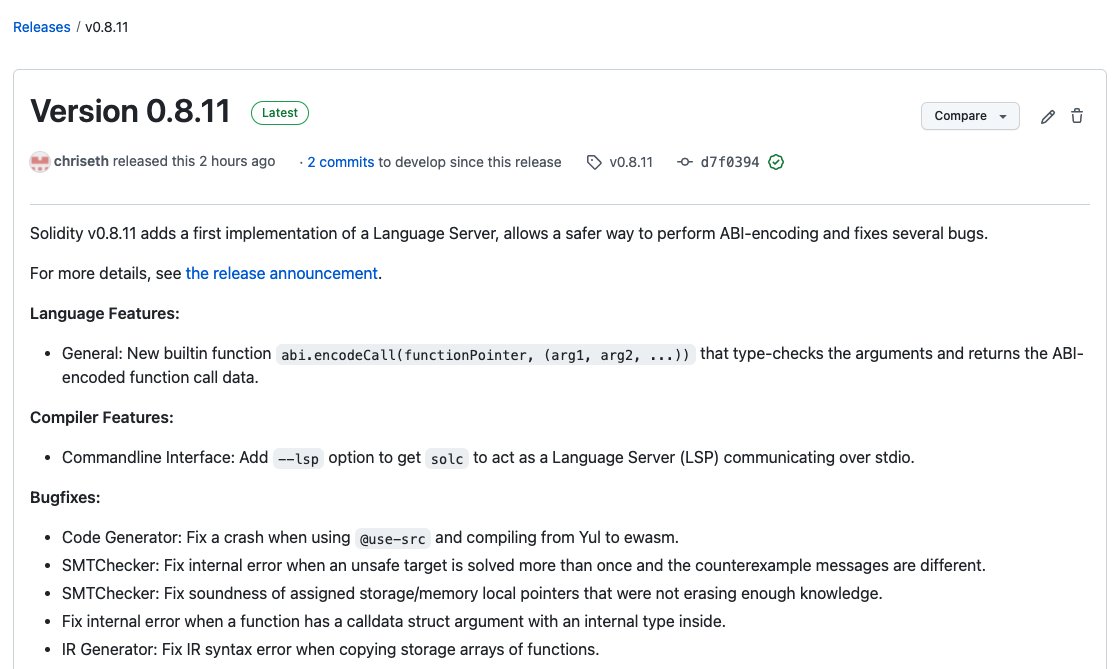Open the 2 commits link

[341, 162]
